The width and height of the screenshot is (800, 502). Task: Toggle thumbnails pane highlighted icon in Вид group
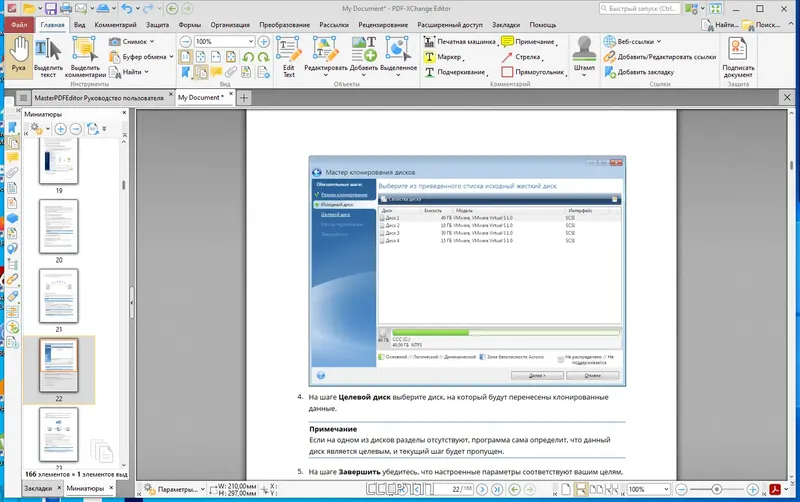[201, 72]
